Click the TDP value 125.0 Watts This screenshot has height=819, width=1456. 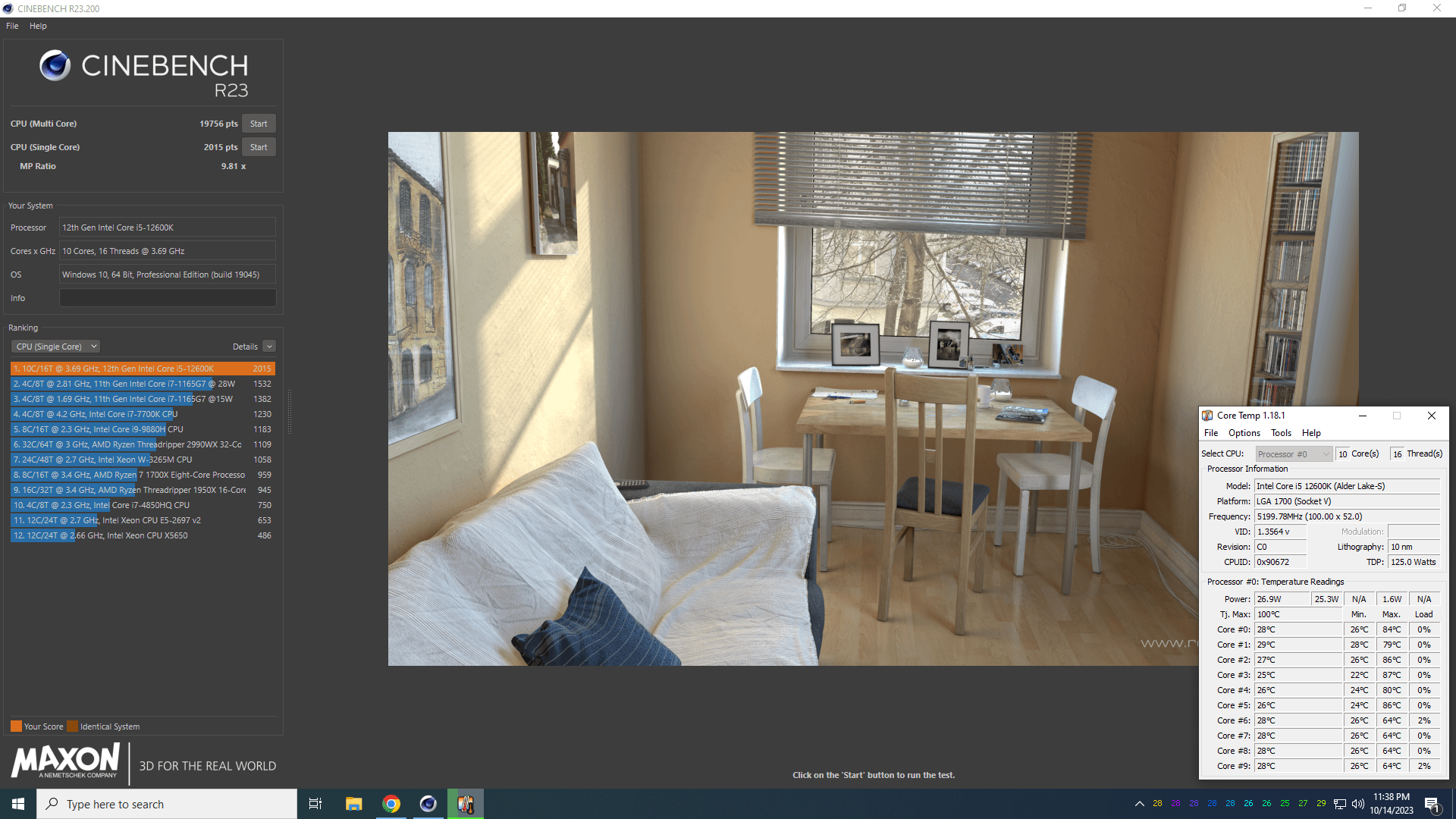(x=1414, y=562)
